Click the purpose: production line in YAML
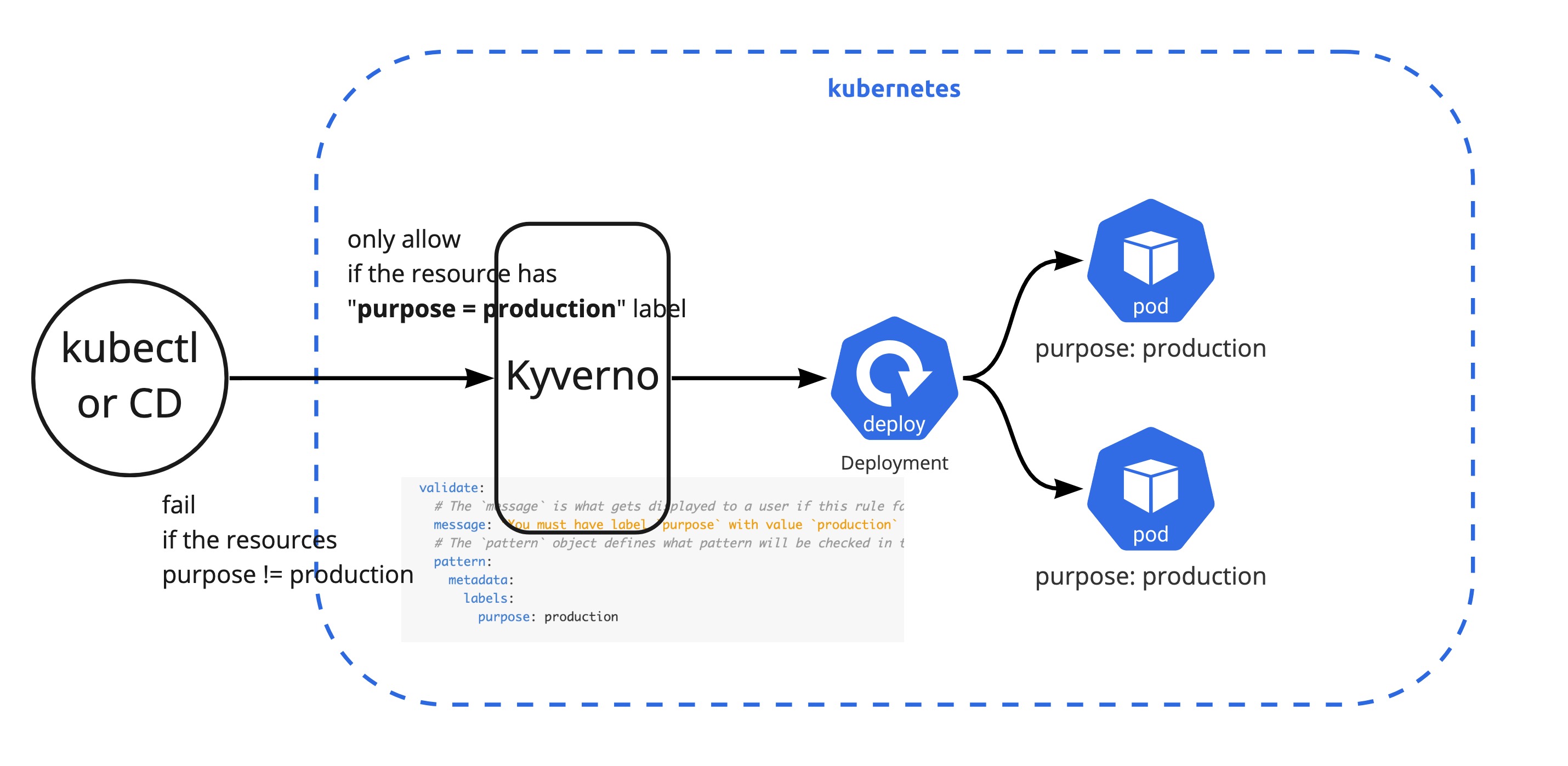The height and width of the screenshot is (766, 1568). pyautogui.click(x=548, y=616)
